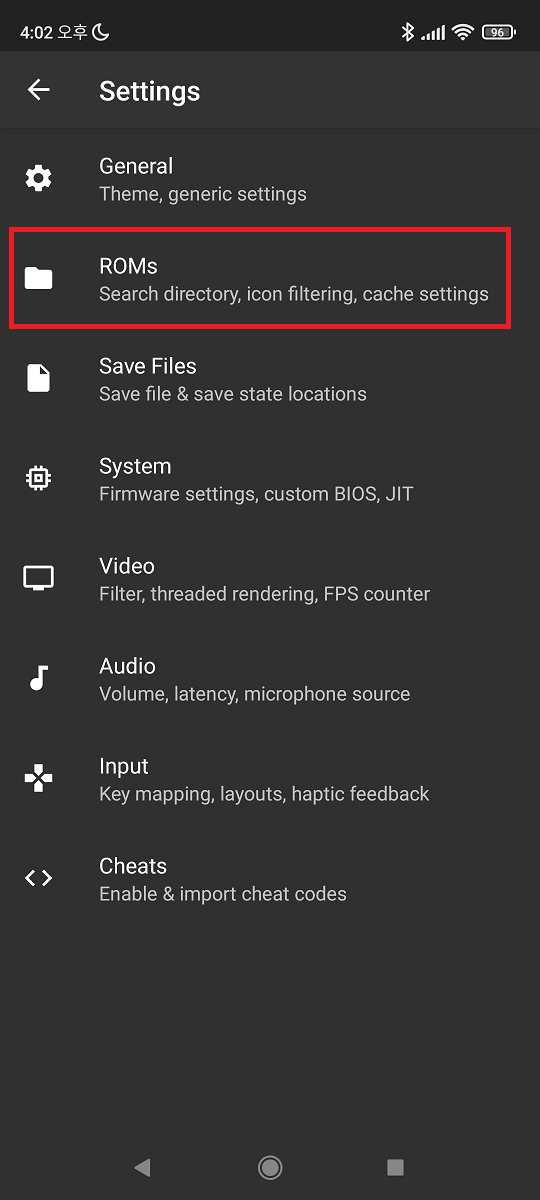
Task: Open System firmware and BIOS settings
Action: [x=270, y=479]
